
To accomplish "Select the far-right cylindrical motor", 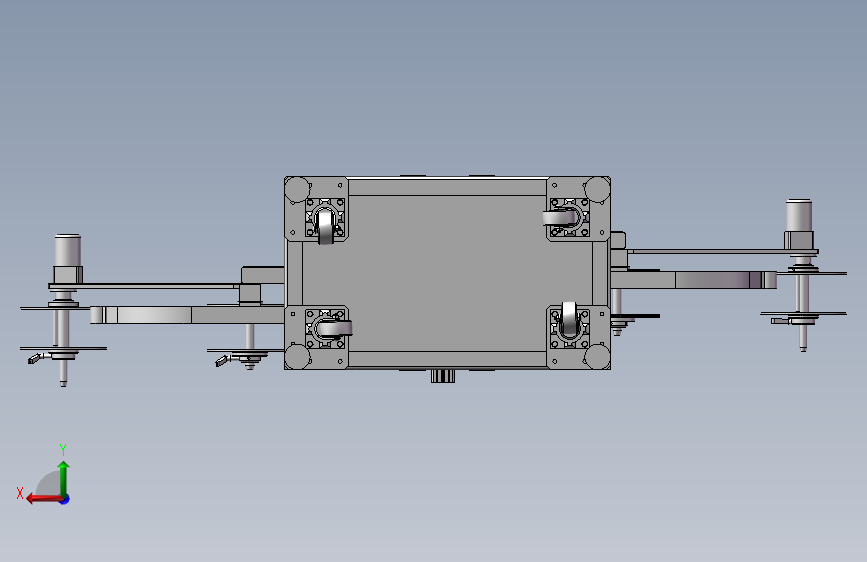I will tap(799, 216).
